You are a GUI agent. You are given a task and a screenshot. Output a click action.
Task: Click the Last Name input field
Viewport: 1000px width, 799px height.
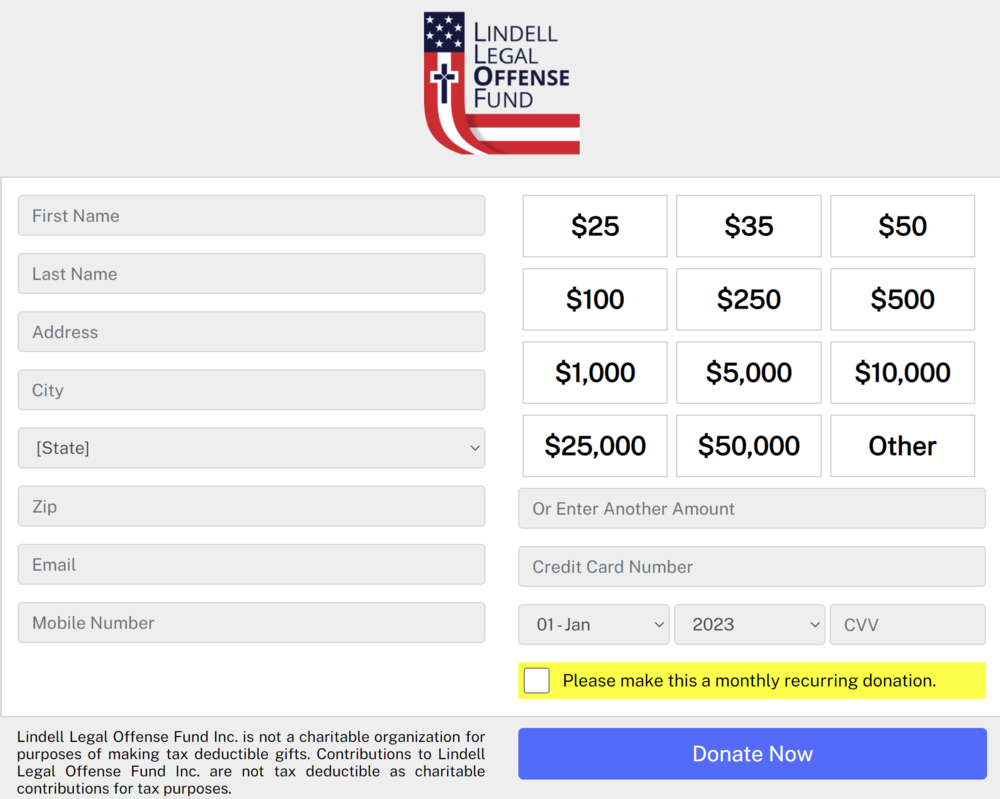[251, 274]
